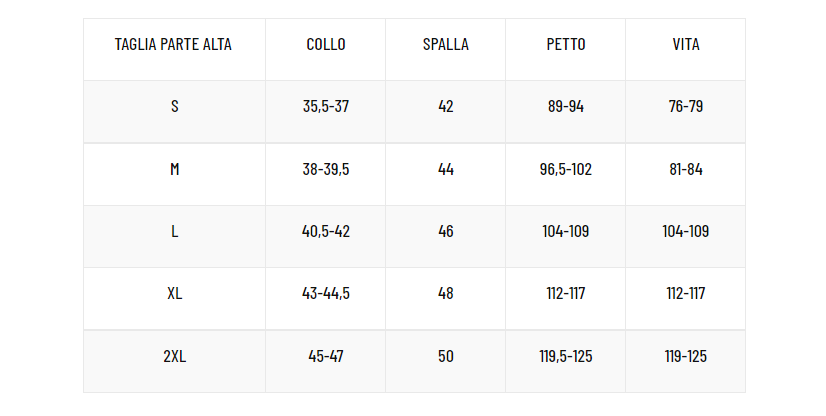
Task: Click the VITA column header
Action: click(x=686, y=44)
